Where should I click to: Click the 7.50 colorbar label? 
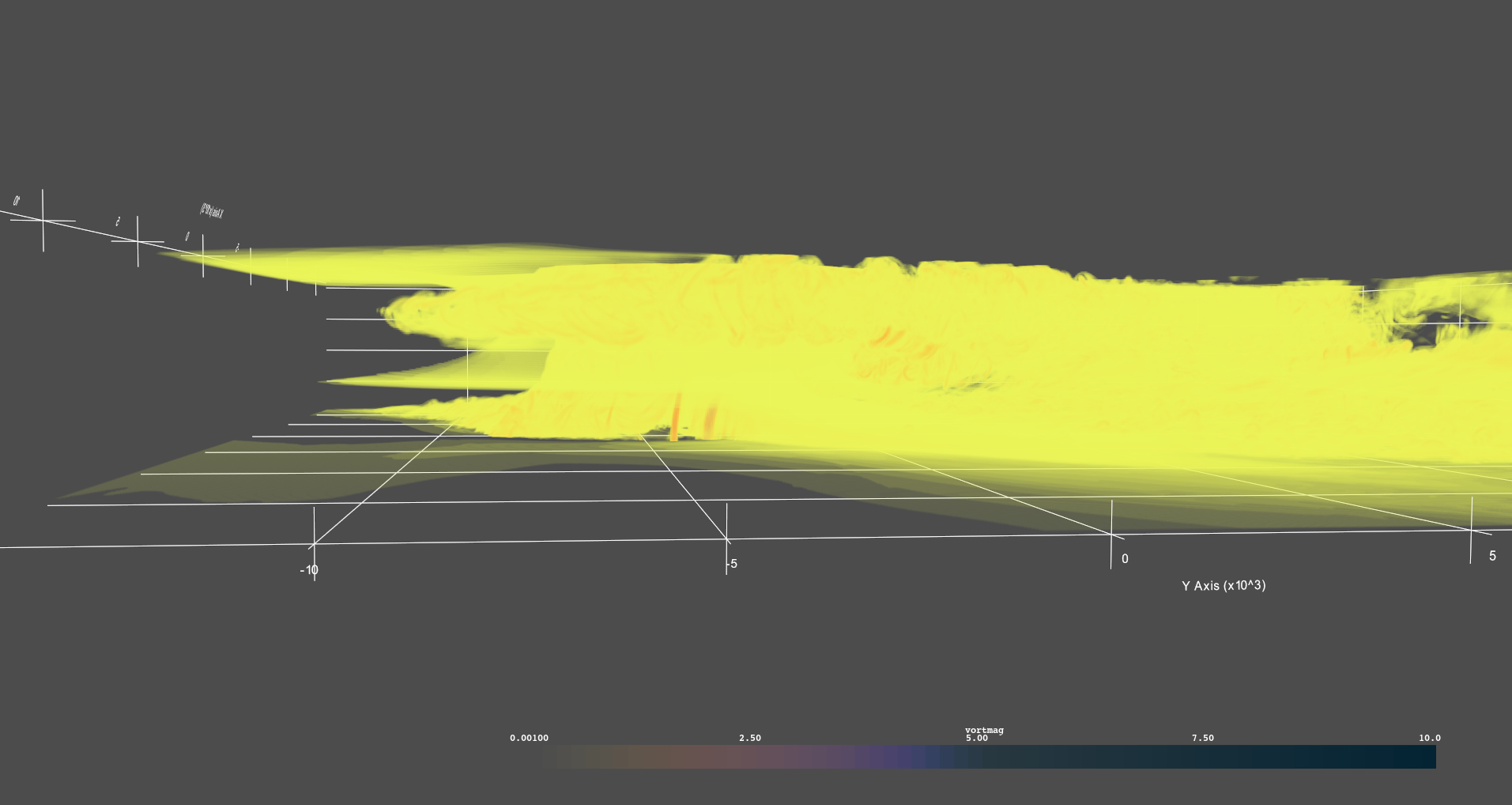pyautogui.click(x=1201, y=738)
